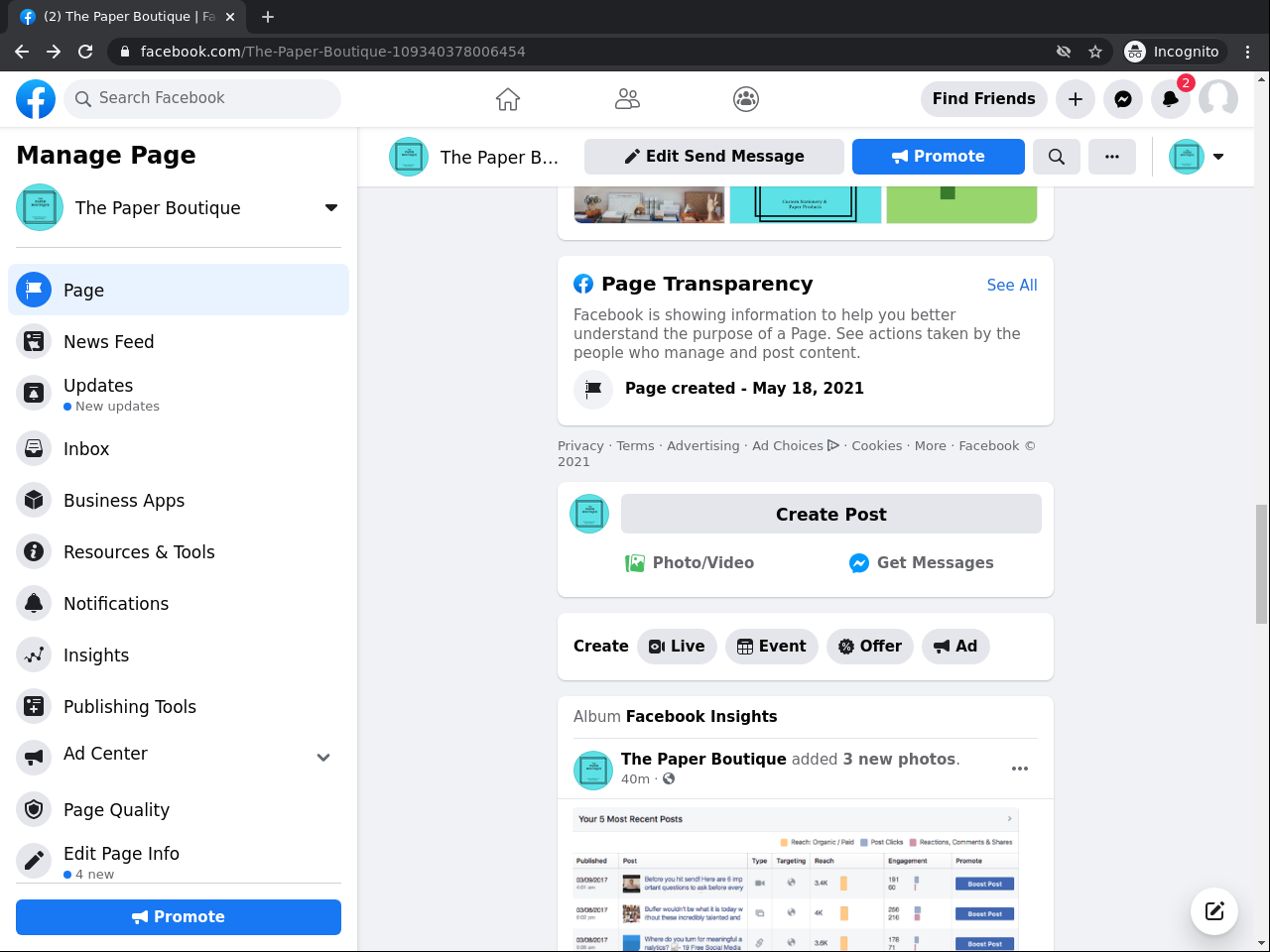The image size is (1270, 952).
Task: Expand the Ad Center section
Action: 323,758
